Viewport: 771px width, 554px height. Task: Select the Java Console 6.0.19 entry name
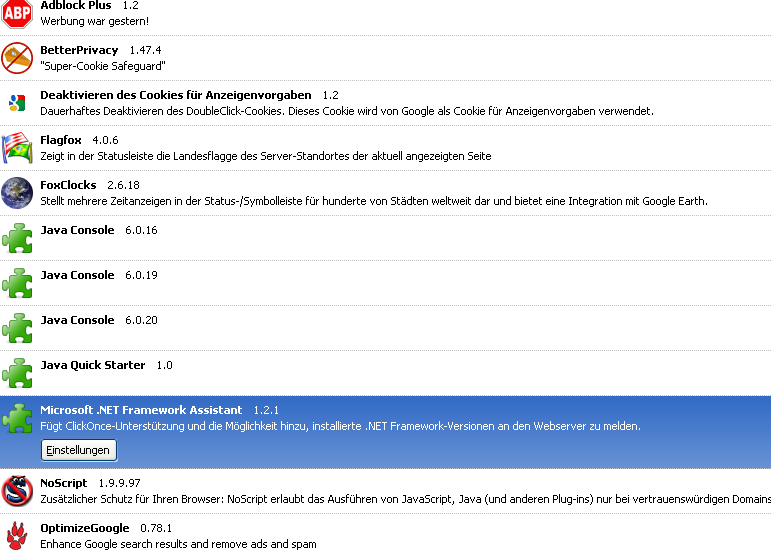click(77, 275)
